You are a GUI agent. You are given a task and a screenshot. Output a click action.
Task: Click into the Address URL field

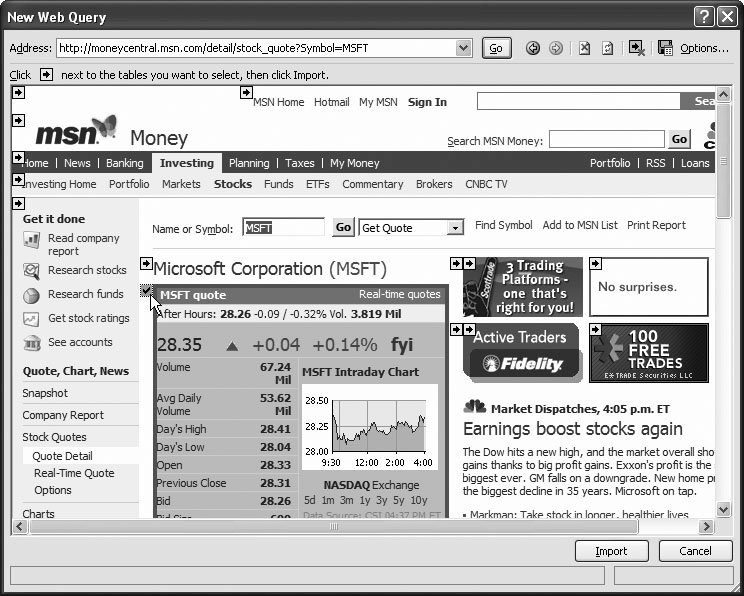tap(256, 48)
